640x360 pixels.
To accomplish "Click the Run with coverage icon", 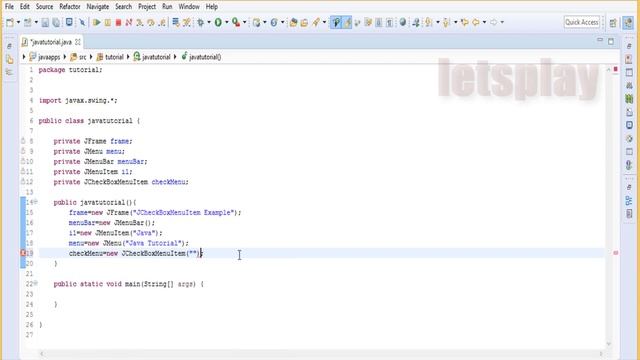I will click(x=236, y=22).
